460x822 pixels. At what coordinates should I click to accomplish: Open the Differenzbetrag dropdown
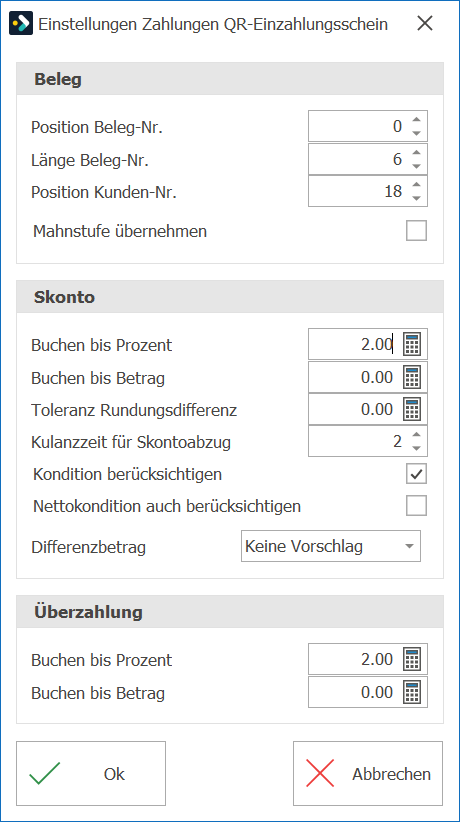point(409,546)
